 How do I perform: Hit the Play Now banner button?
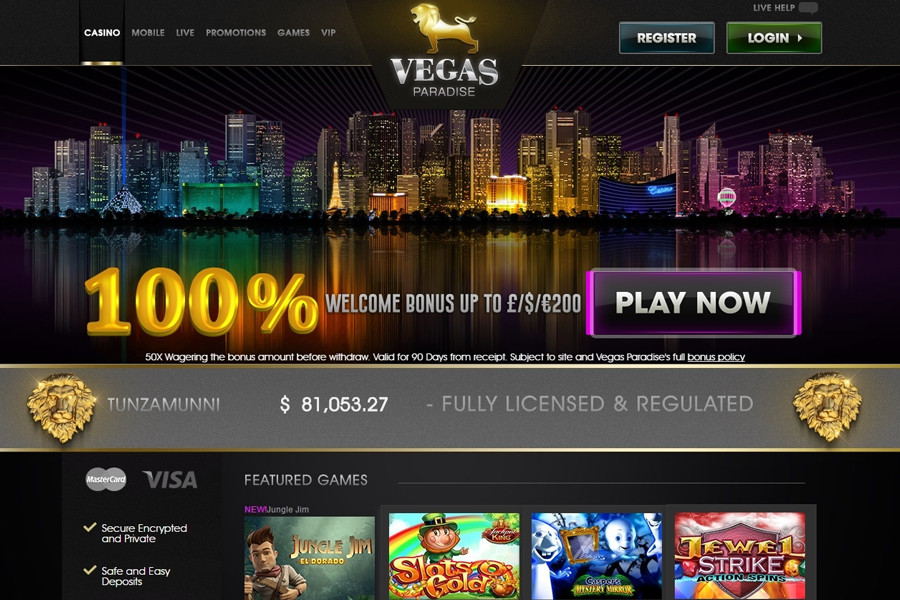[693, 303]
